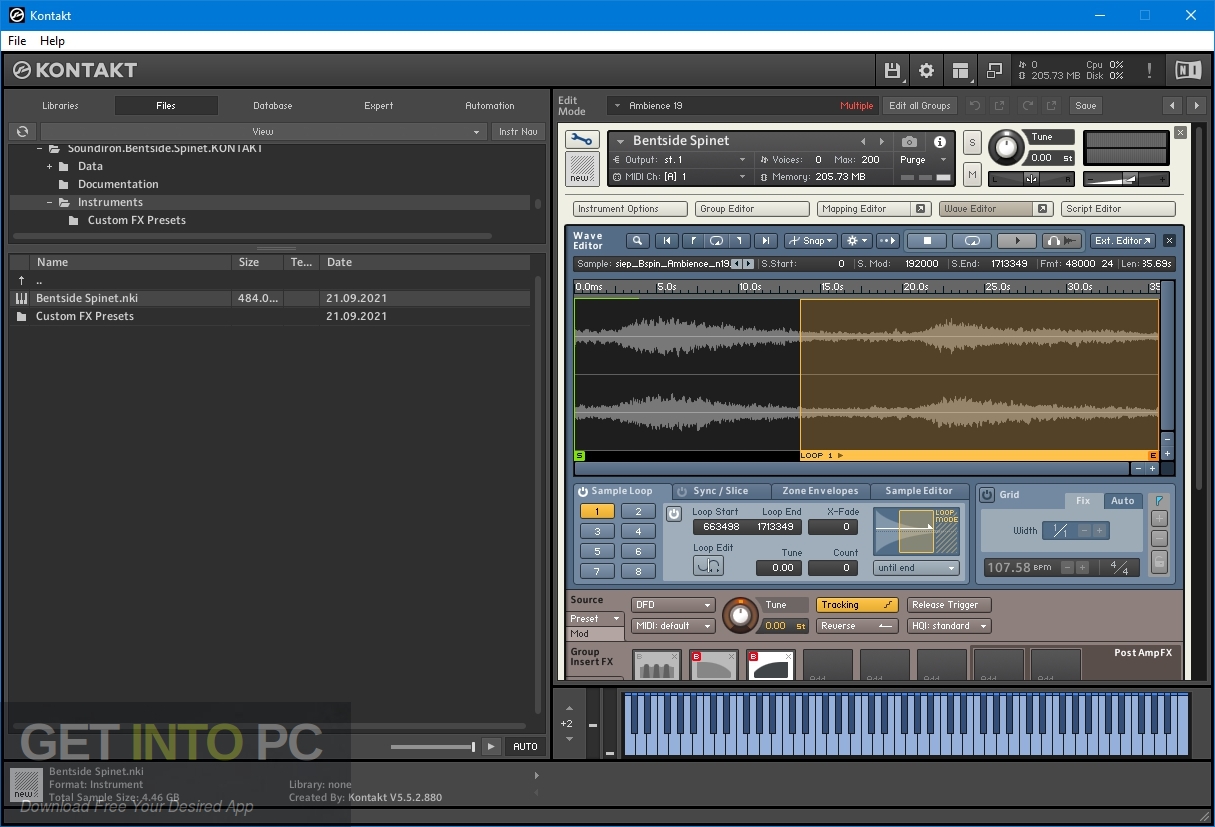Switch to the Libraries tab
The image size is (1215, 827).
[x=60, y=105]
